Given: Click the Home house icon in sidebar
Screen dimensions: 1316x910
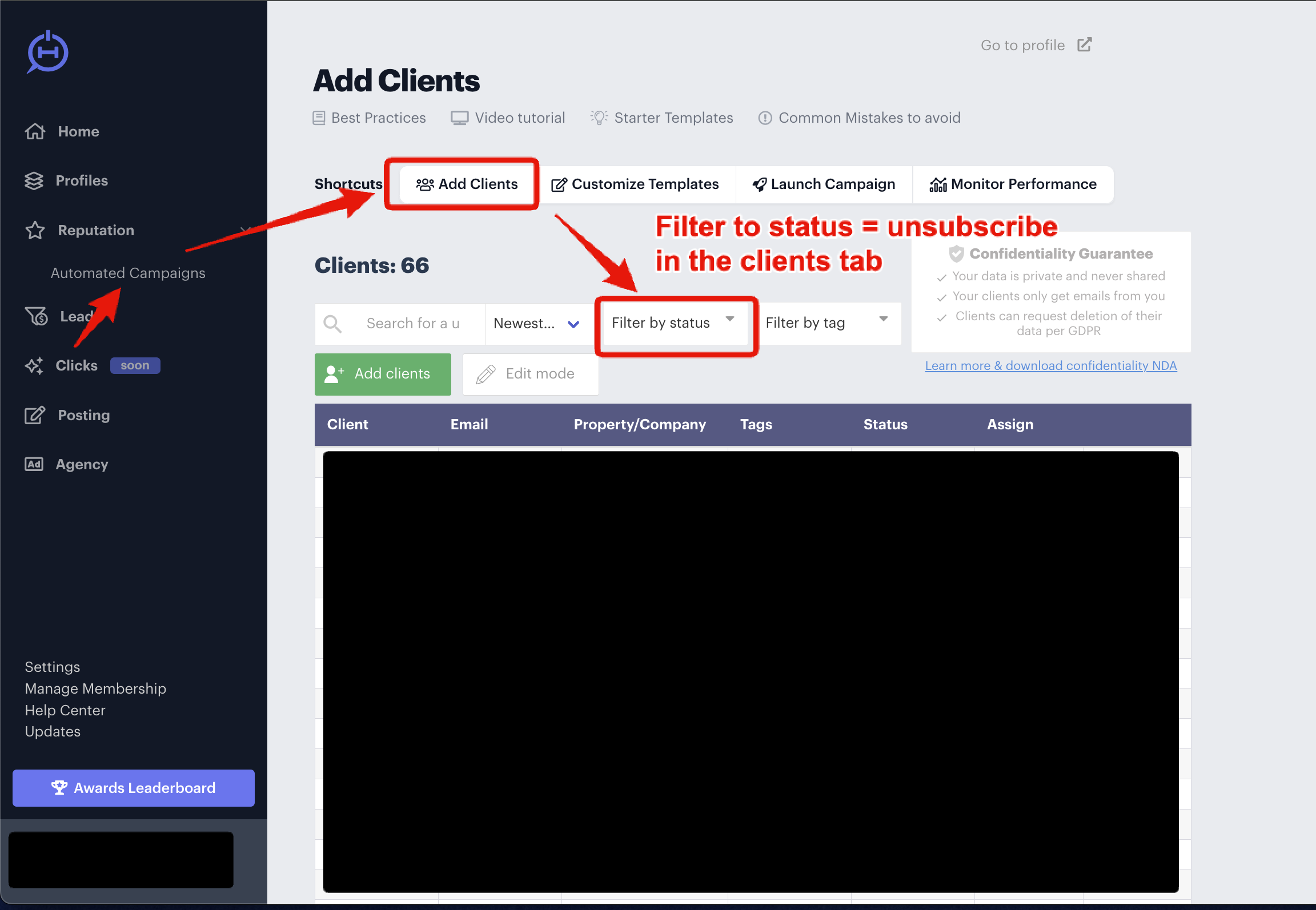Looking at the screenshot, I should 35,131.
